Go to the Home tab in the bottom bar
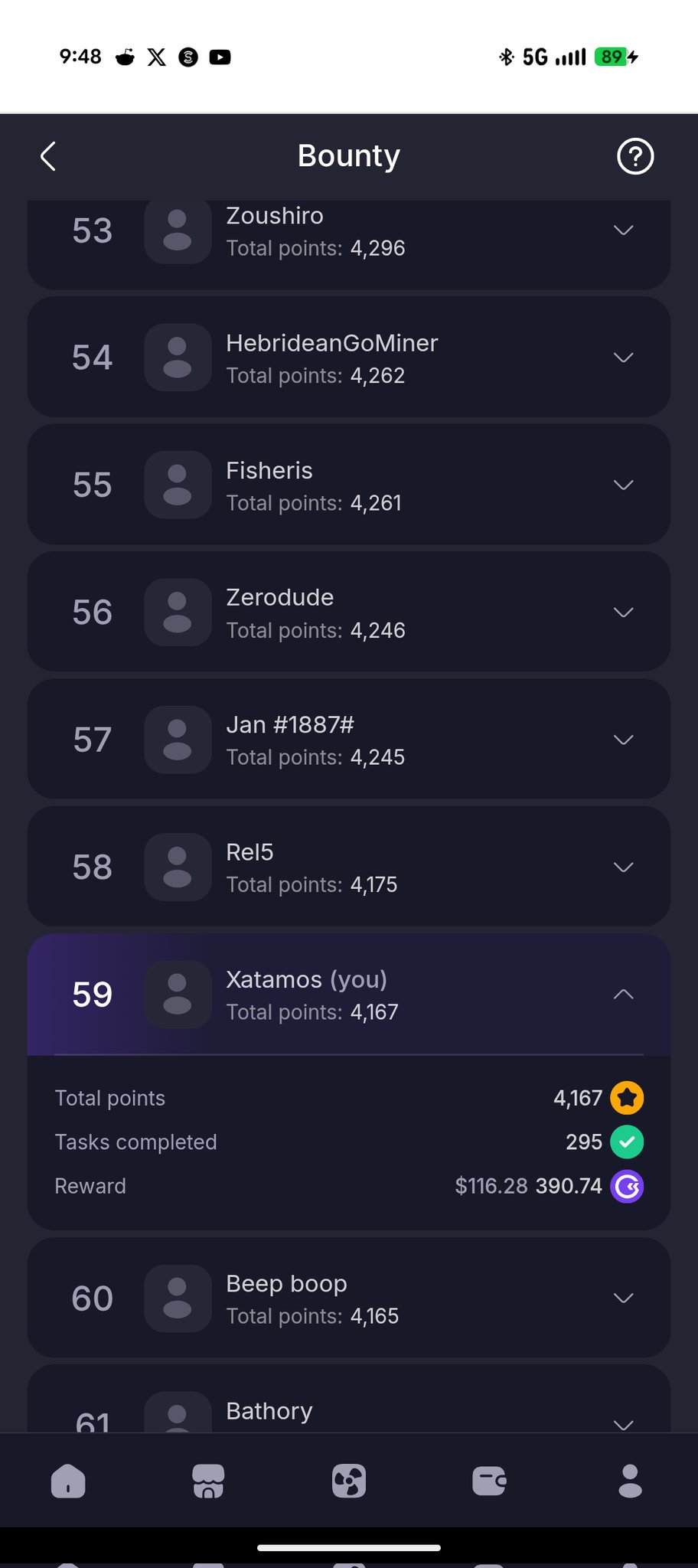698x1568 pixels. click(68, 1481)
